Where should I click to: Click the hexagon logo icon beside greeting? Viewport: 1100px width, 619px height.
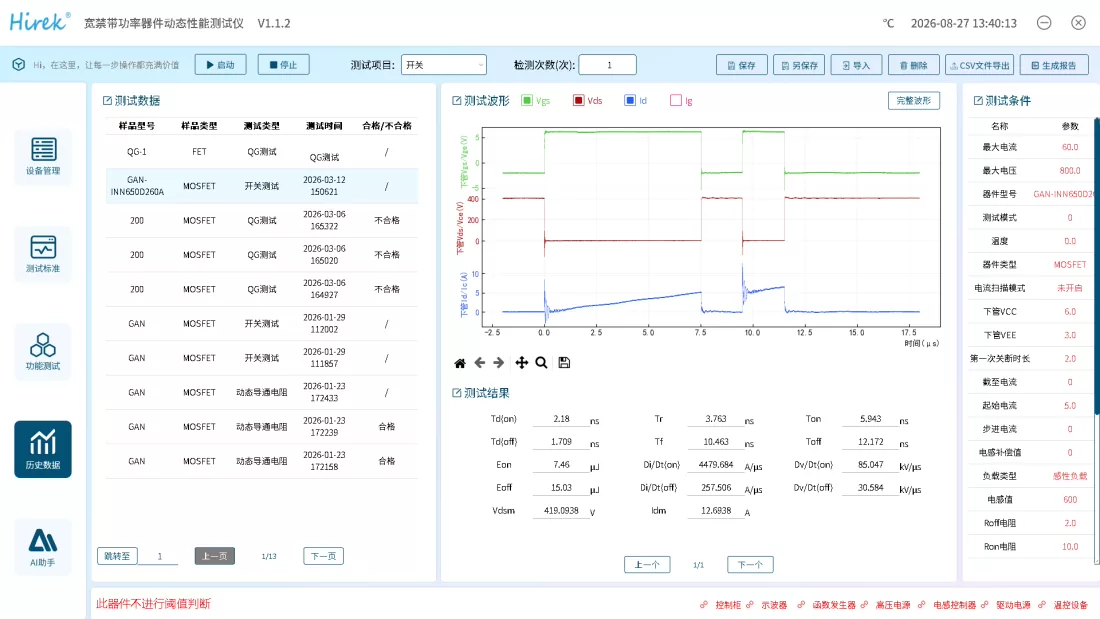pyautogui.click(x=19, y=65)
